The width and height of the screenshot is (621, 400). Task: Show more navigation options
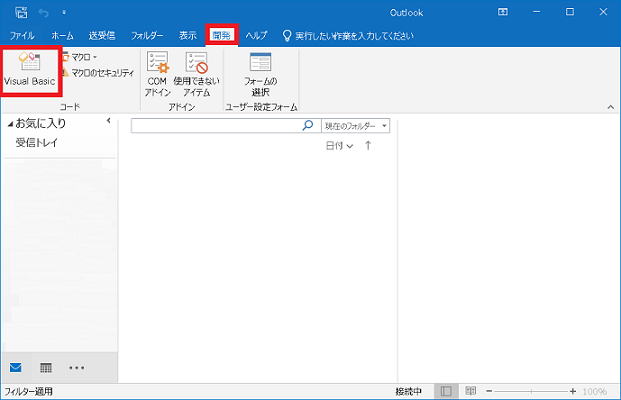76,368
